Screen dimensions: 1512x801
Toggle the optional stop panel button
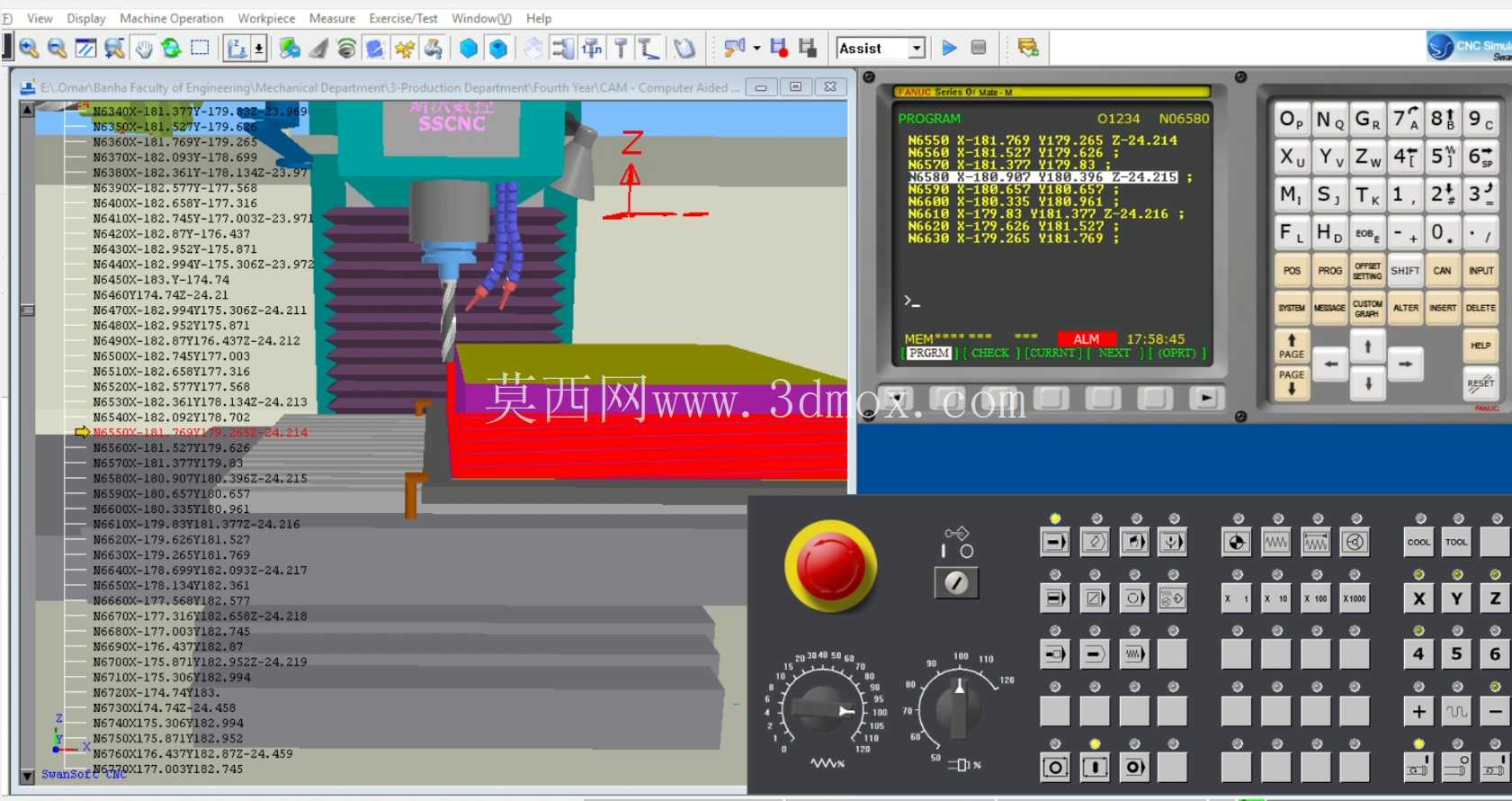point(1134,598)
